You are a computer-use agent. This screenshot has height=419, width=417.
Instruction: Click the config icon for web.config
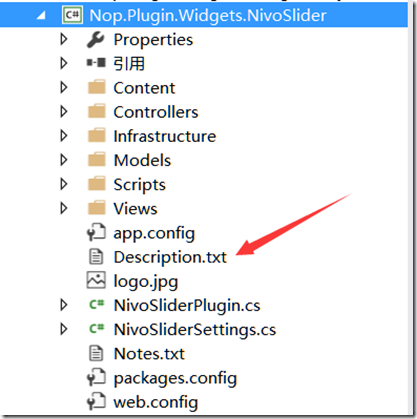(96, 401)
